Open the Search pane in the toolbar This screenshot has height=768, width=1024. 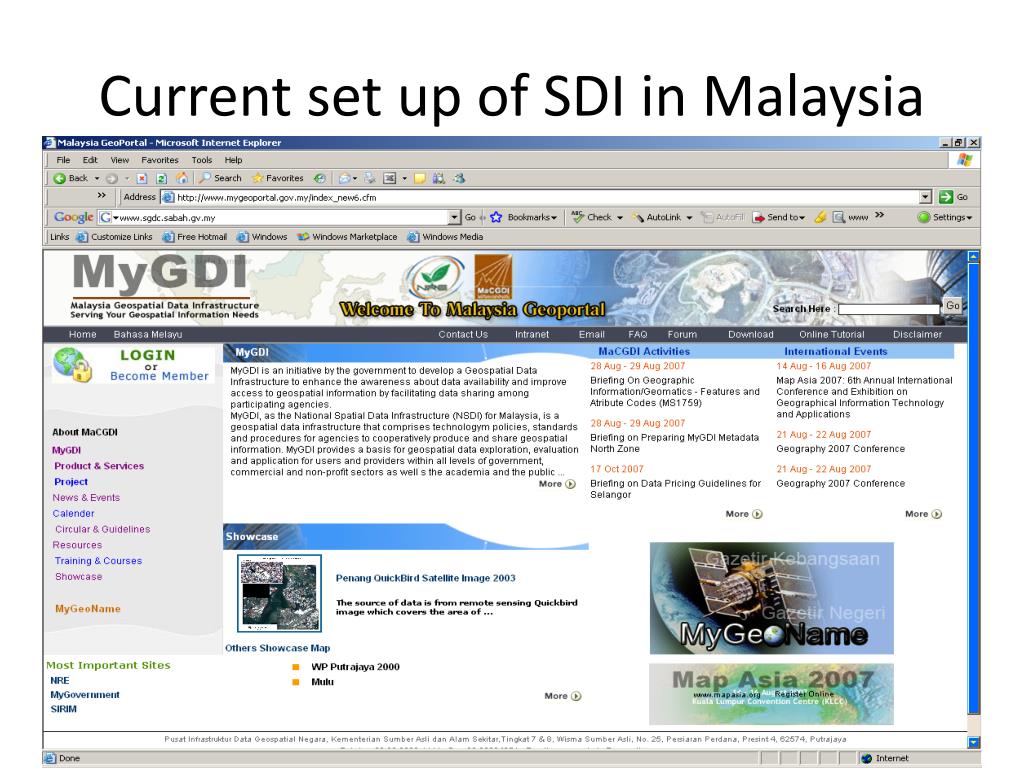point(220,178)
